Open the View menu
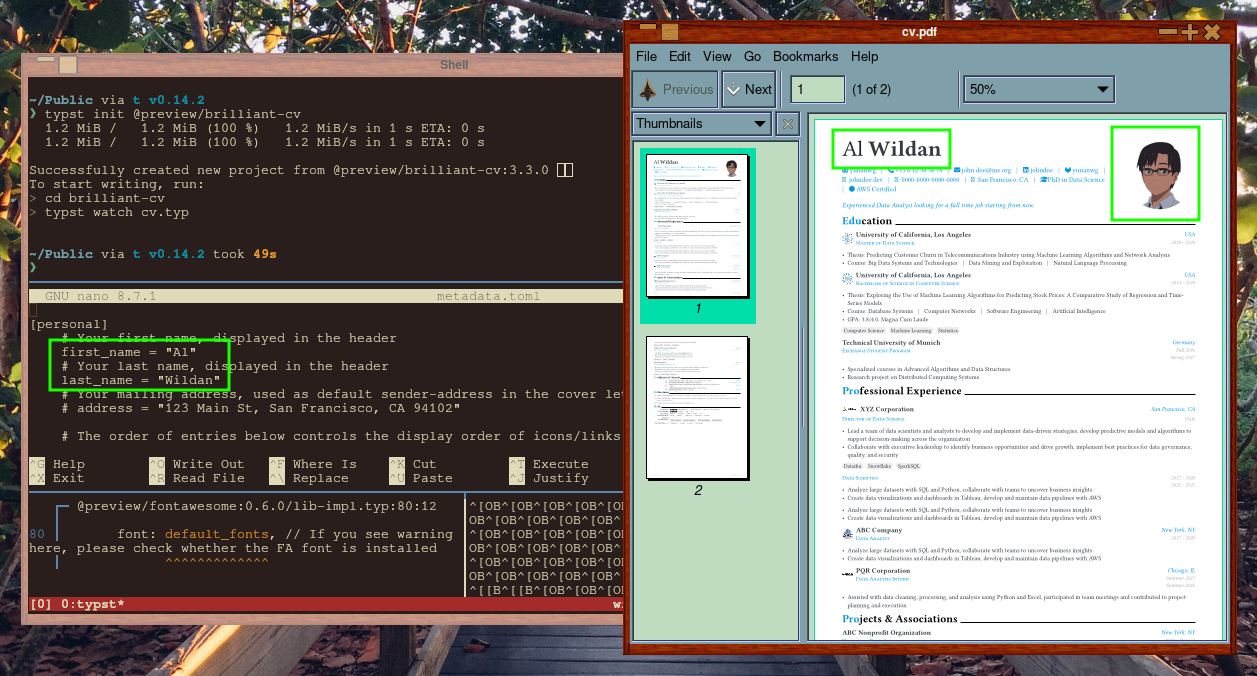Viewport: 1257px width, 676px height. pyautogui.click(x=717, y=57)
